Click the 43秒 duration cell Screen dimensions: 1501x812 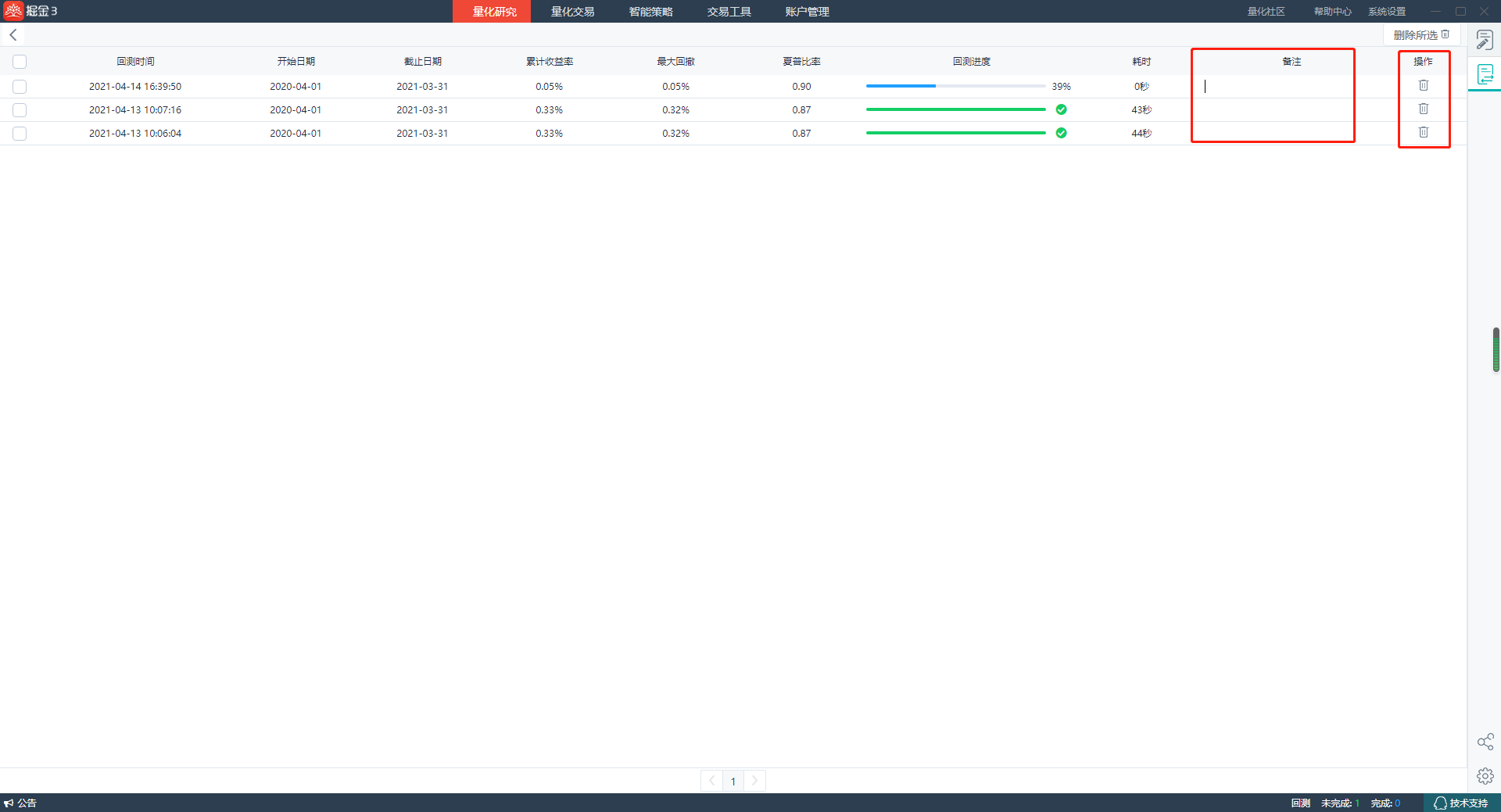[1141, 110]
